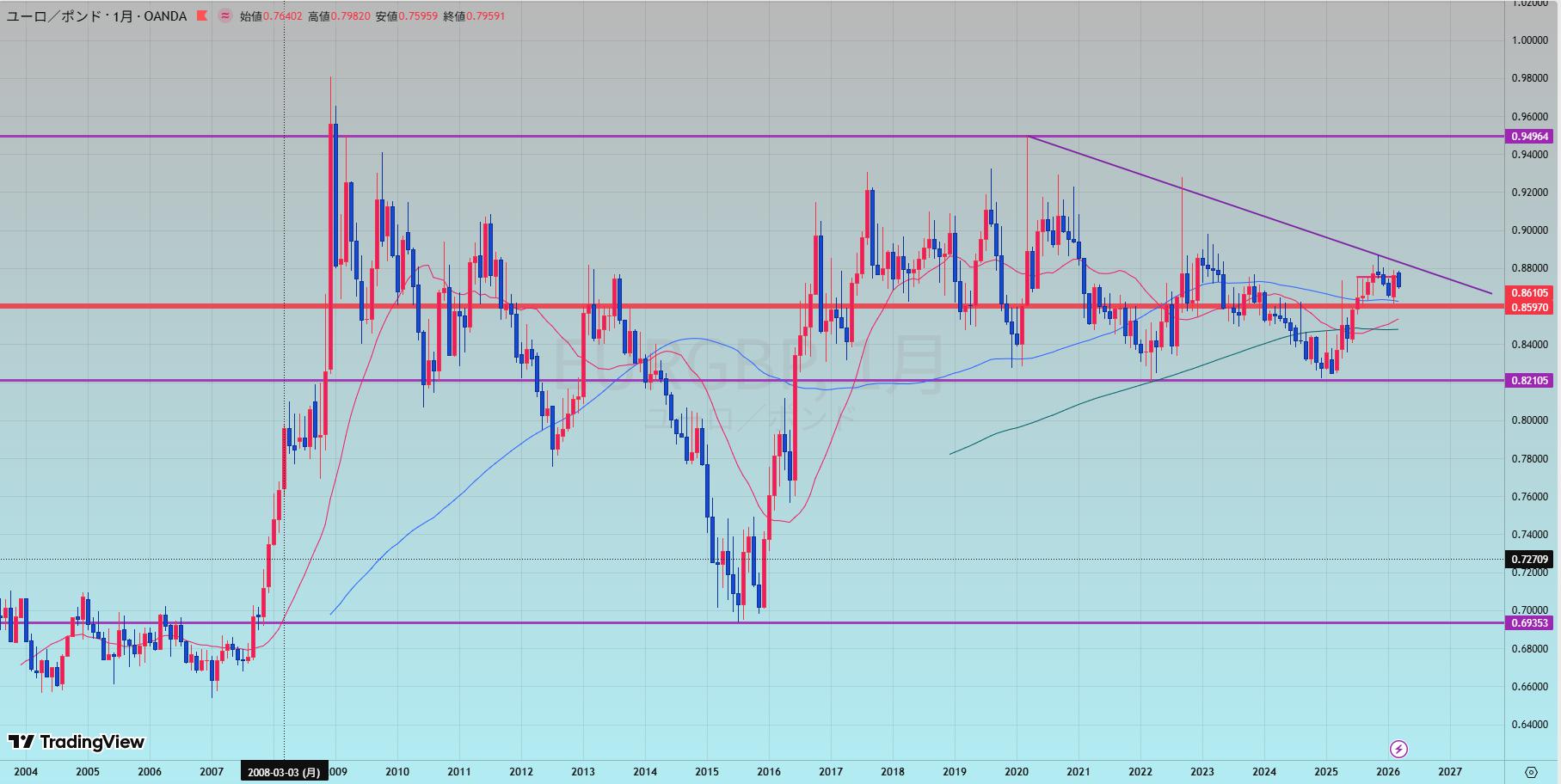Viewport: 1561px width, 784px height.
Task: Click the pink approximate-equal data status icon
Action: pos(225,15)
